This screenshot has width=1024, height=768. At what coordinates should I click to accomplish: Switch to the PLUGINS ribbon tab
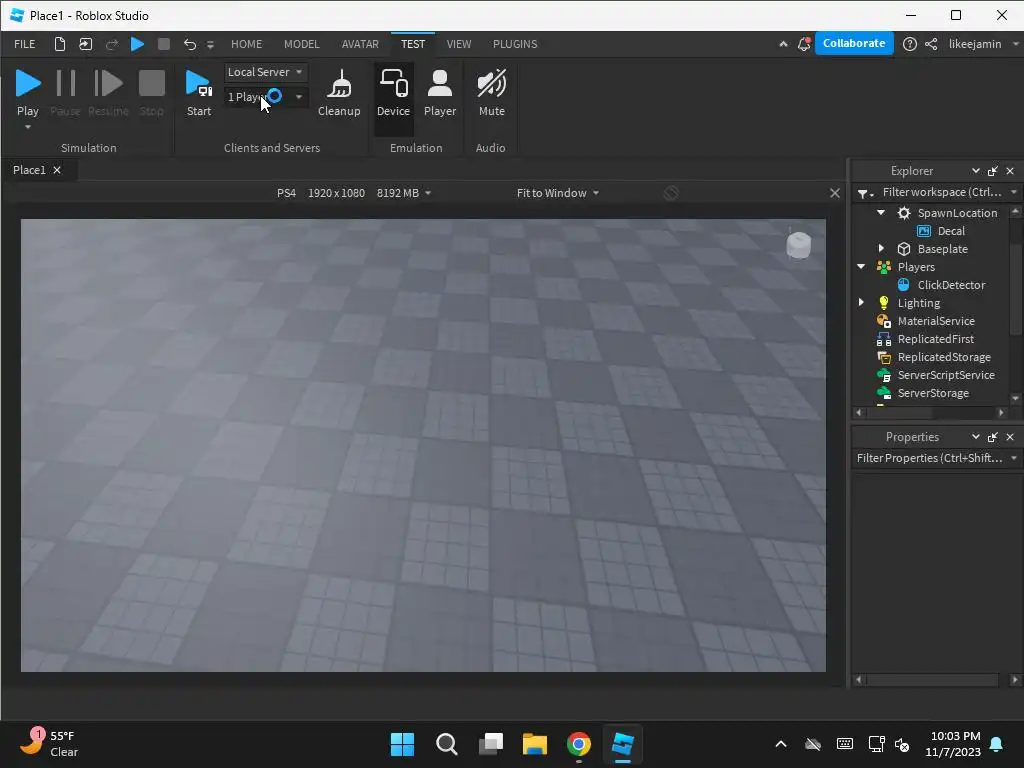coord(515,44)
